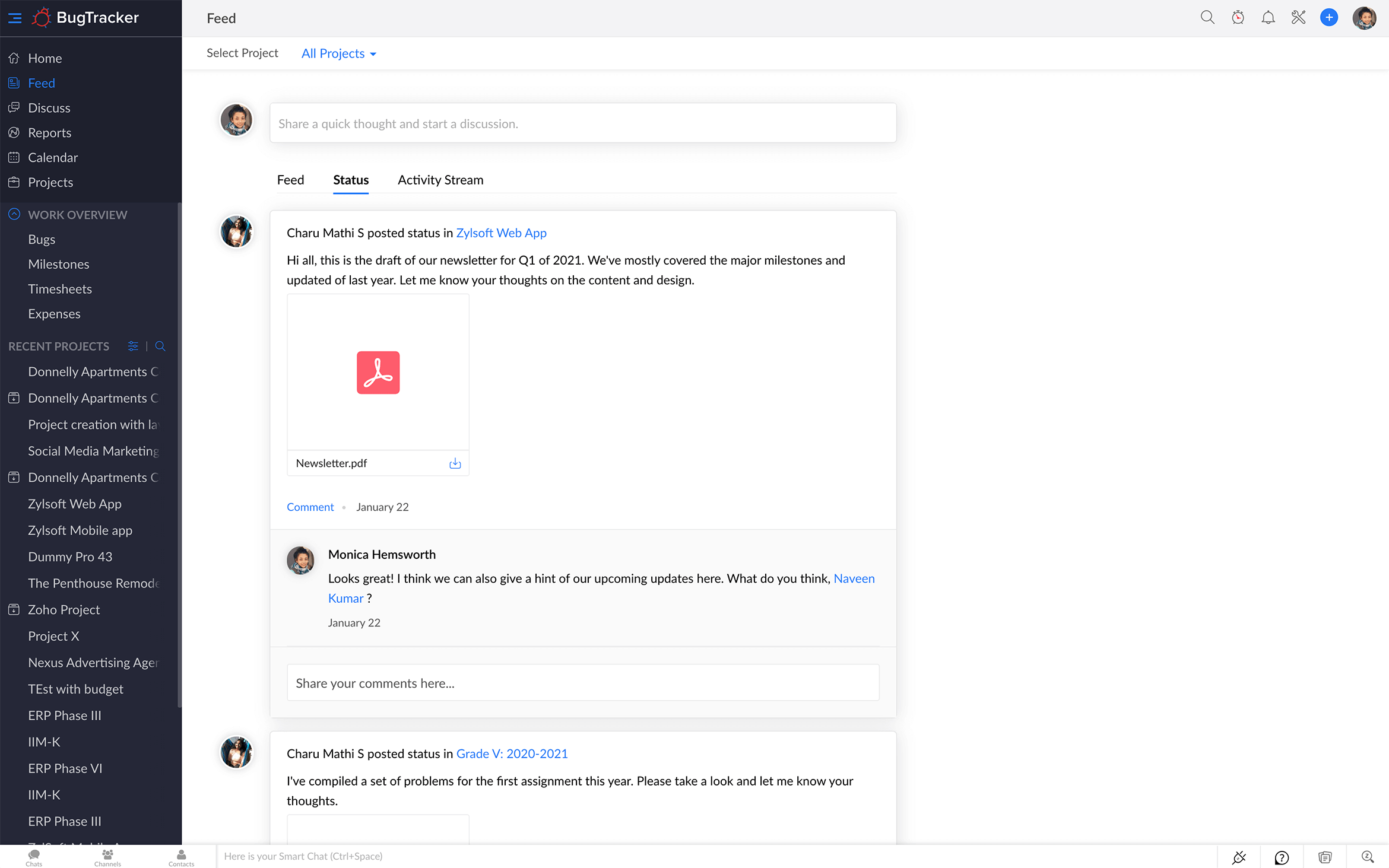The height and width of the screenshot is (868, 1389).
Task: Open Zylsoft Web App in recent projects
Action: [x=75, y=504]
